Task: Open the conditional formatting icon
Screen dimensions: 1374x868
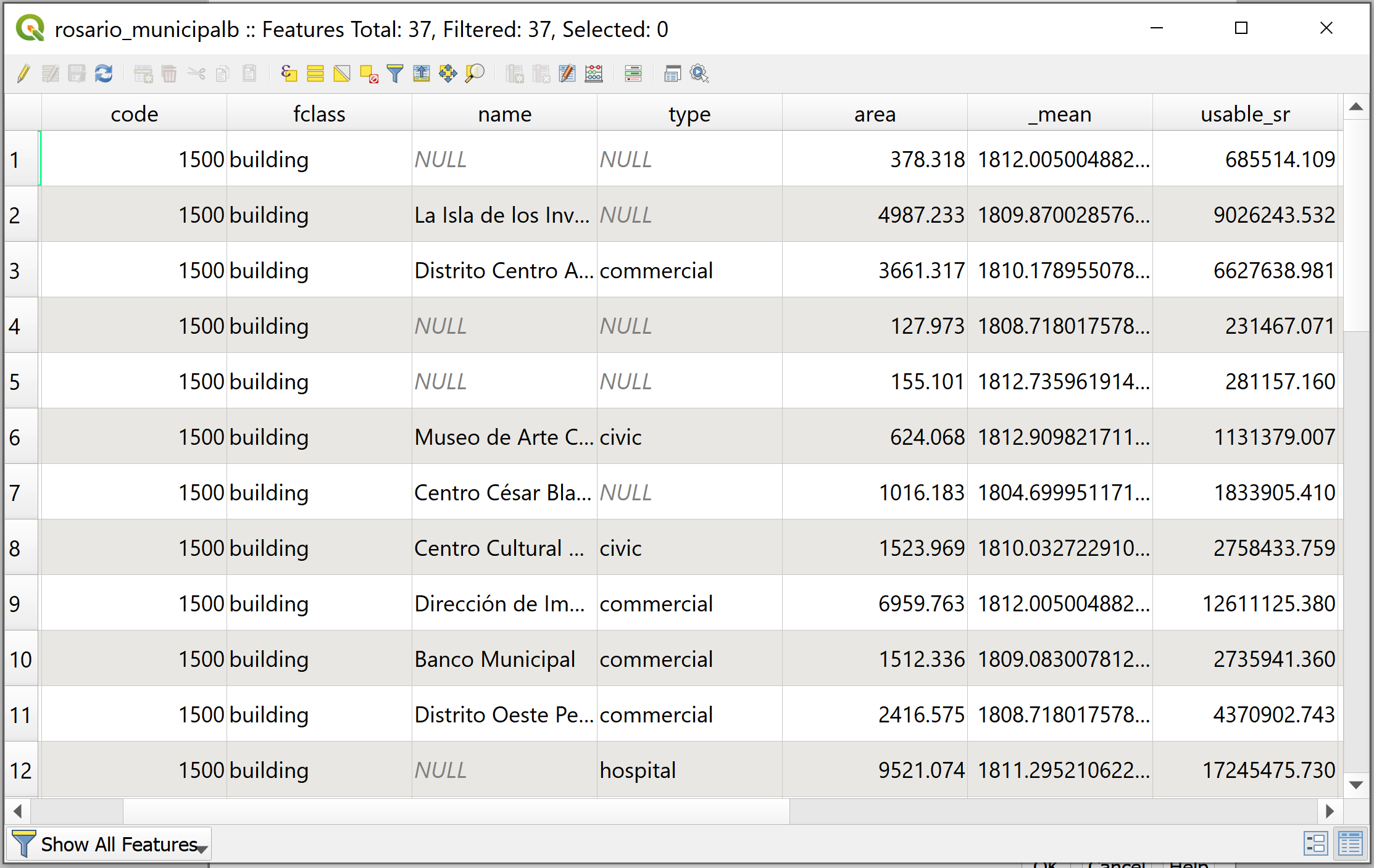Action: pyautogui.click(x=633, y=74)
